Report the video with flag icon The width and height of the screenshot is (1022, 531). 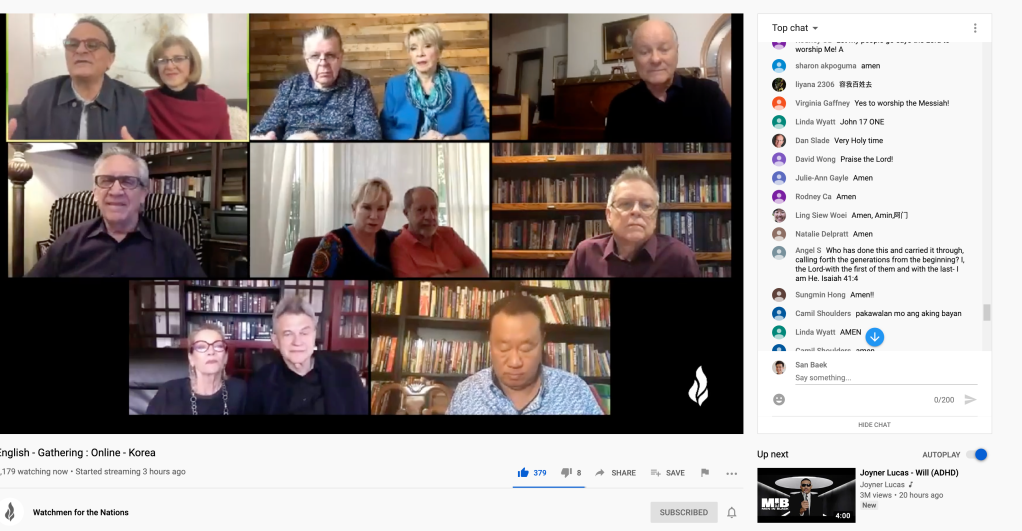click(x=705, y=472)
